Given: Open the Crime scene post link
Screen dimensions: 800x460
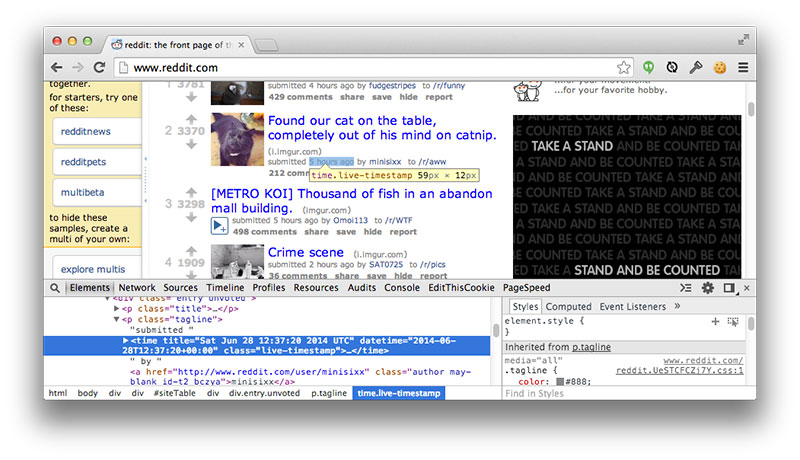Looking at the screenshot, I should click(x=306, y=252).
